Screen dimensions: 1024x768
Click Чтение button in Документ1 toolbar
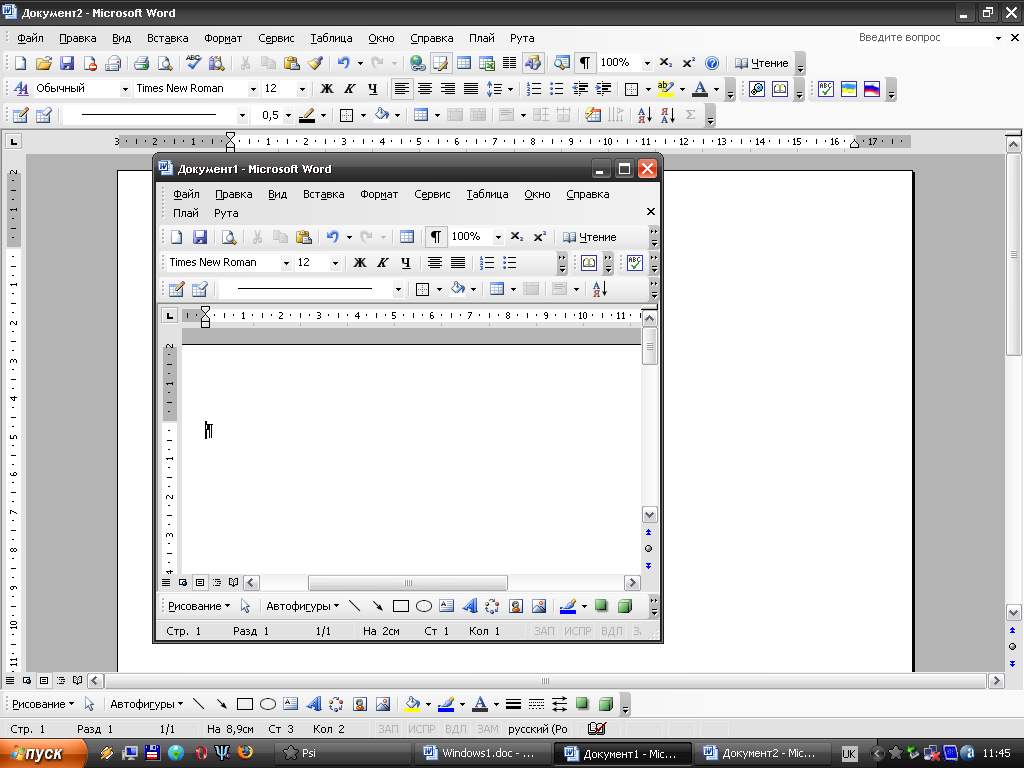tap(590, 237)
